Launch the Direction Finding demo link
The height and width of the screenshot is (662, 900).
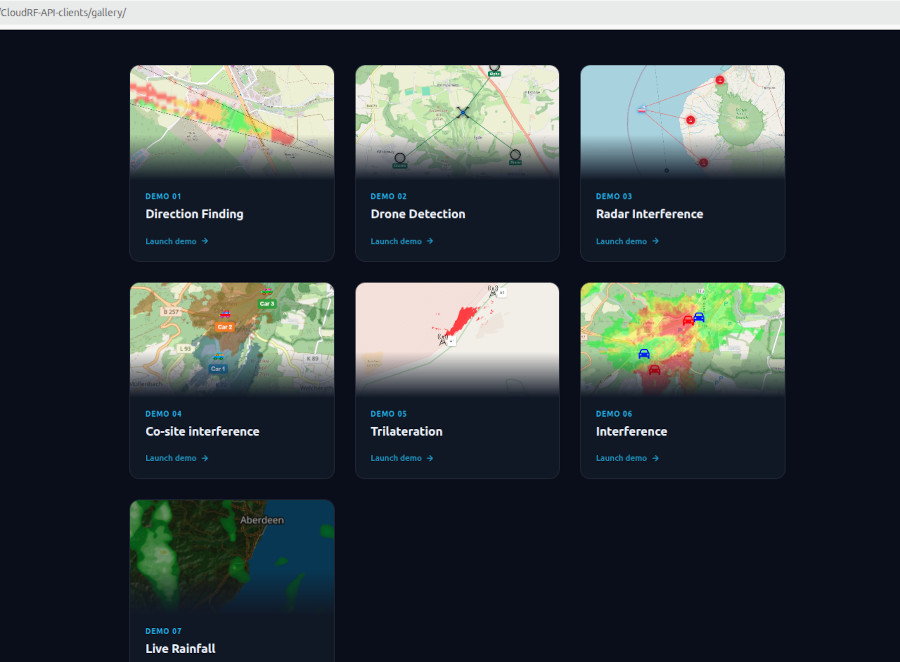point(177,241)
